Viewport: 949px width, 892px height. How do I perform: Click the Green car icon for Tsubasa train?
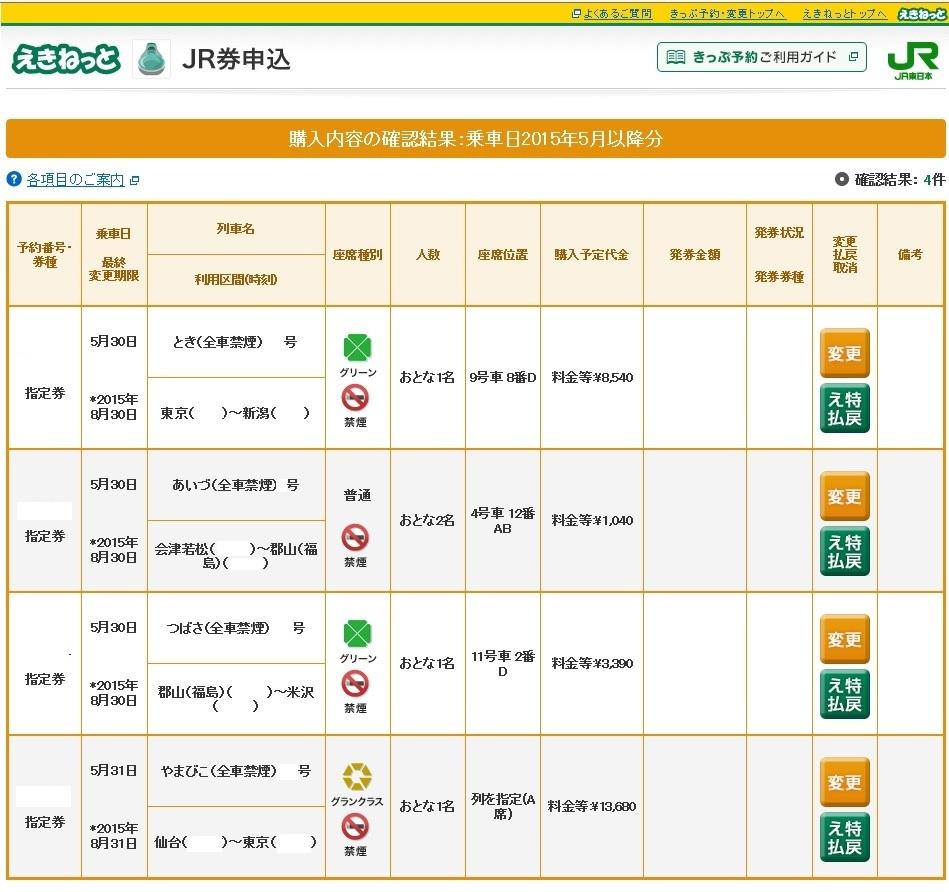click(357, 634)
